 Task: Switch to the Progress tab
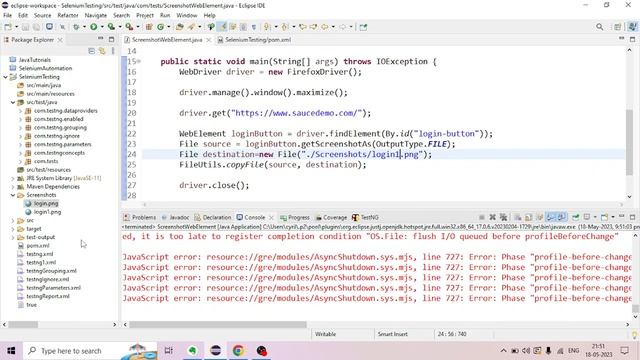point(295,218)
